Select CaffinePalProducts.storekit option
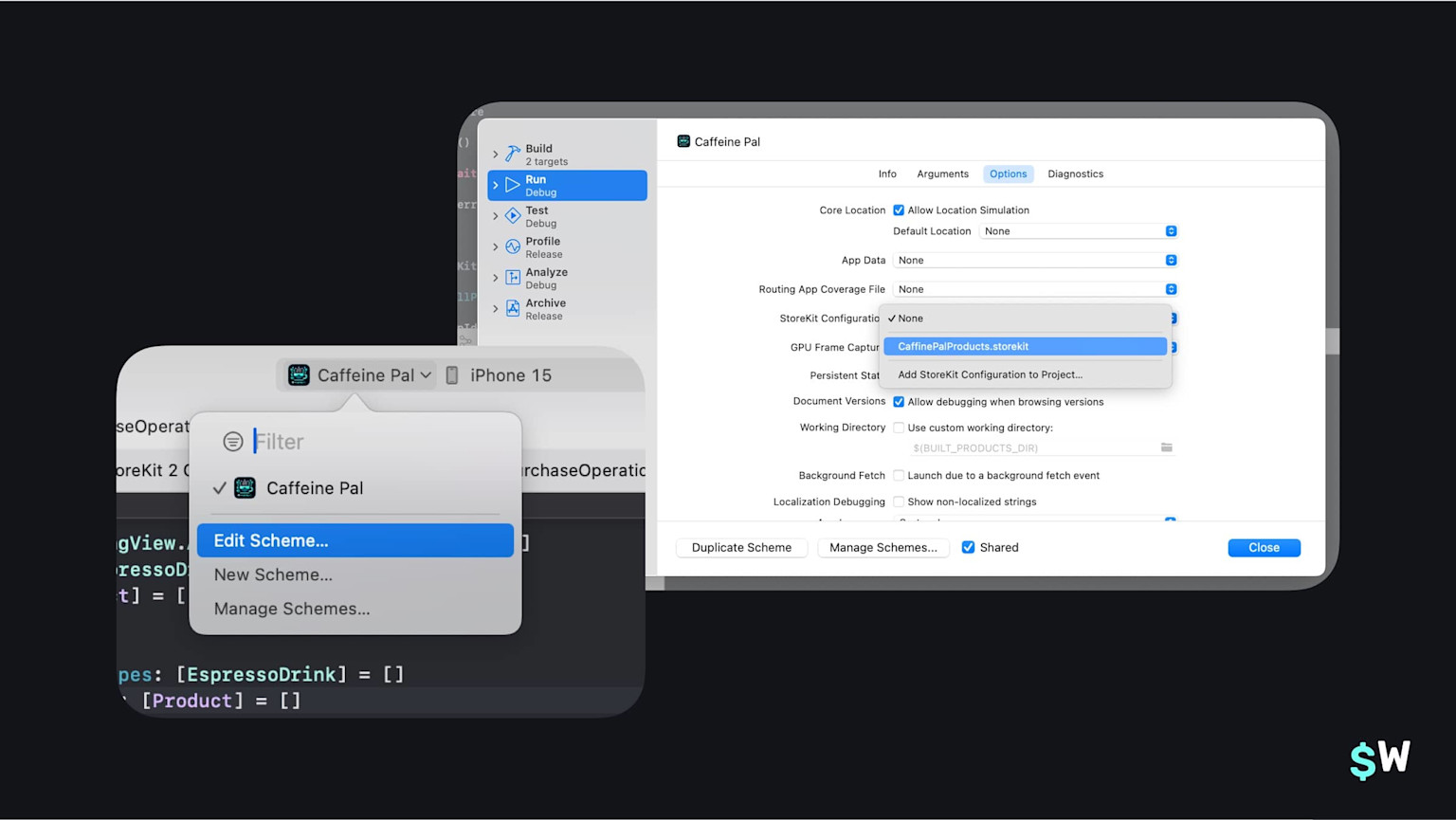Image resolution: width=1456 pixels, height=820 pixels. pos(1025,346)
